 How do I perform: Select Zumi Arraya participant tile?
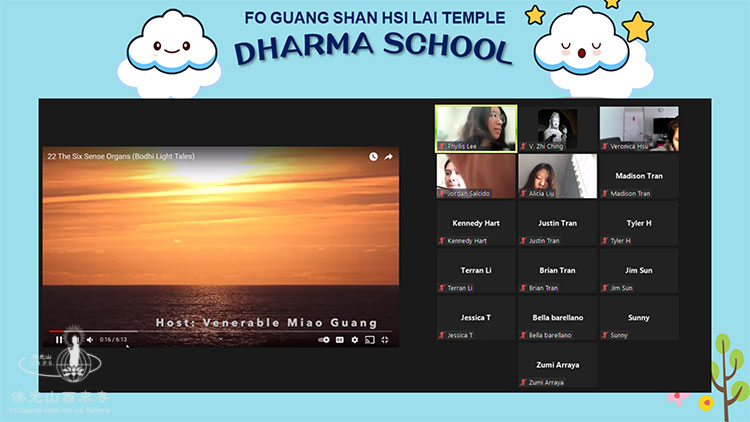tap(557, 366)
